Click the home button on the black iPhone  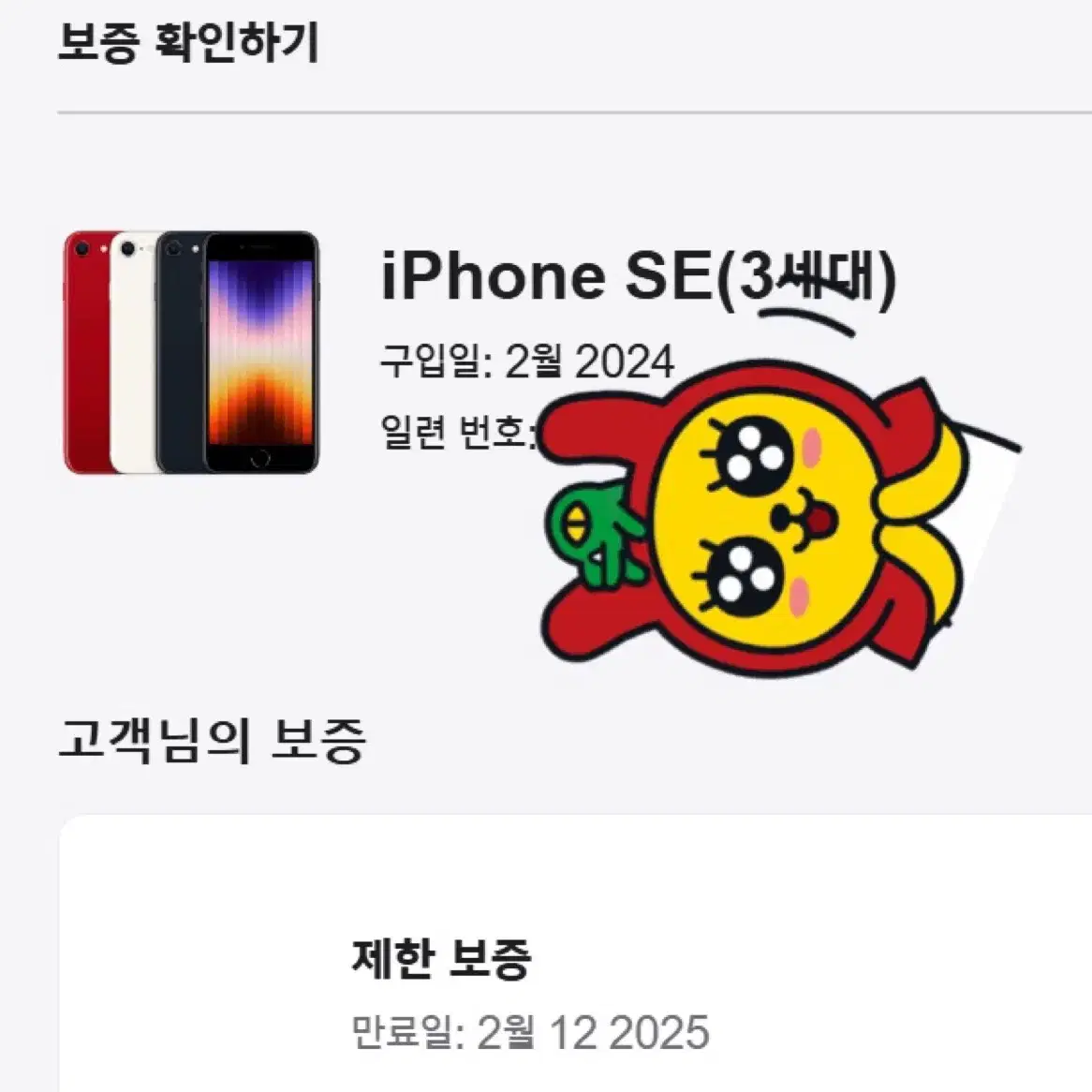coord(260,458)
